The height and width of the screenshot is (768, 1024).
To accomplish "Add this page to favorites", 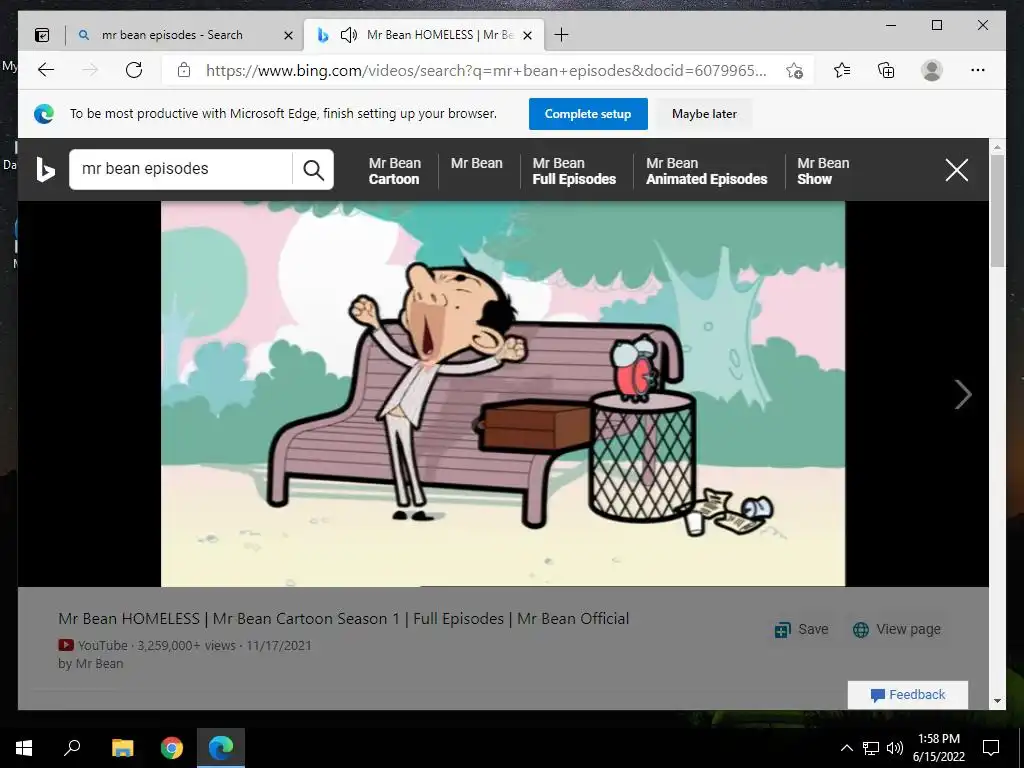I will [794, 71].
